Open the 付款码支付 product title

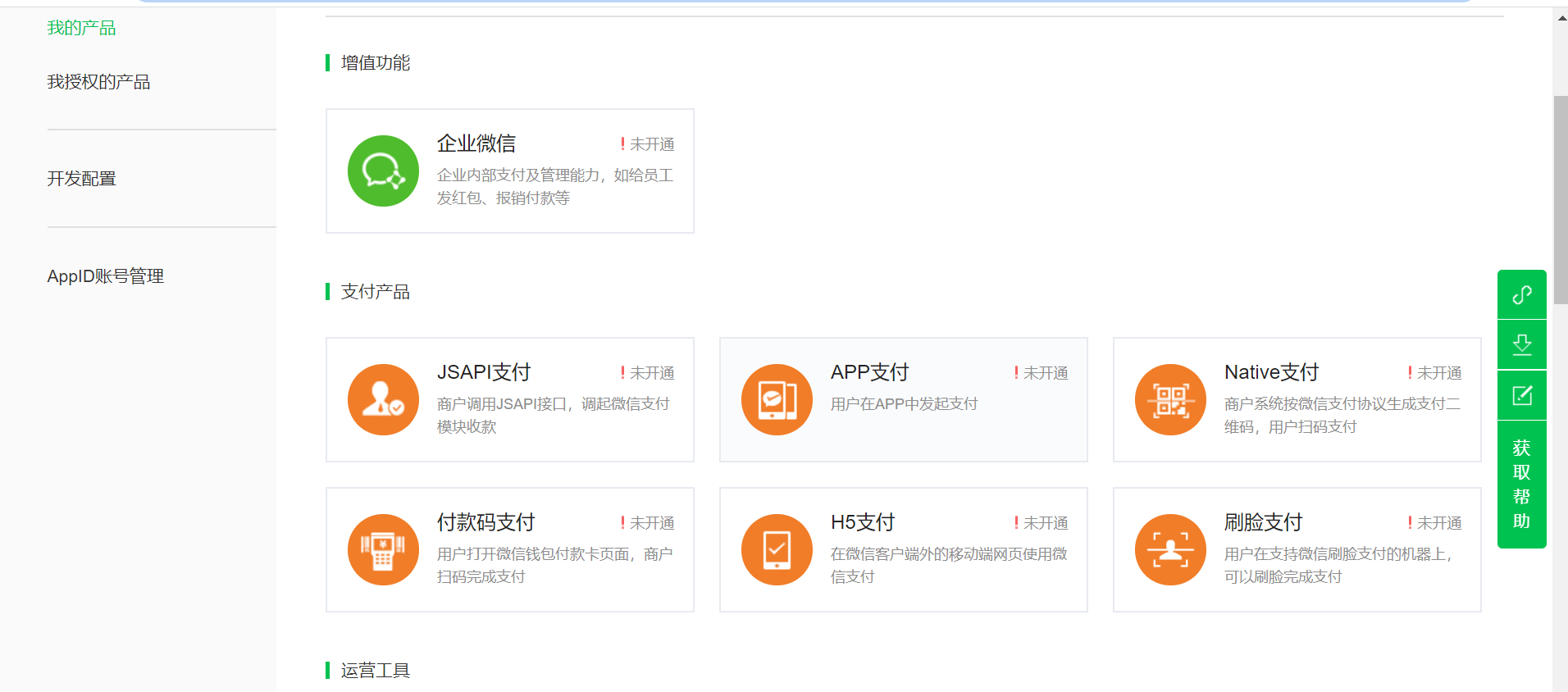(486, 522)
